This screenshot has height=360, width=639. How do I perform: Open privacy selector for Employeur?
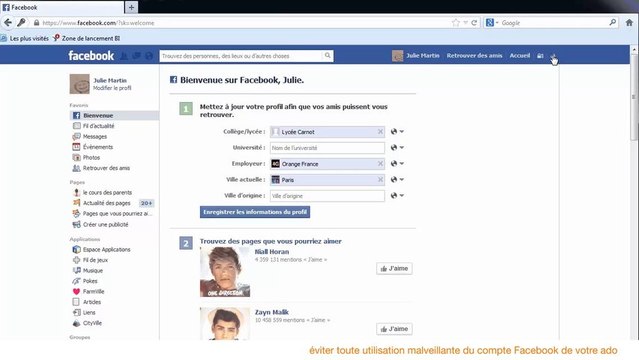click(x=397, y=163)
